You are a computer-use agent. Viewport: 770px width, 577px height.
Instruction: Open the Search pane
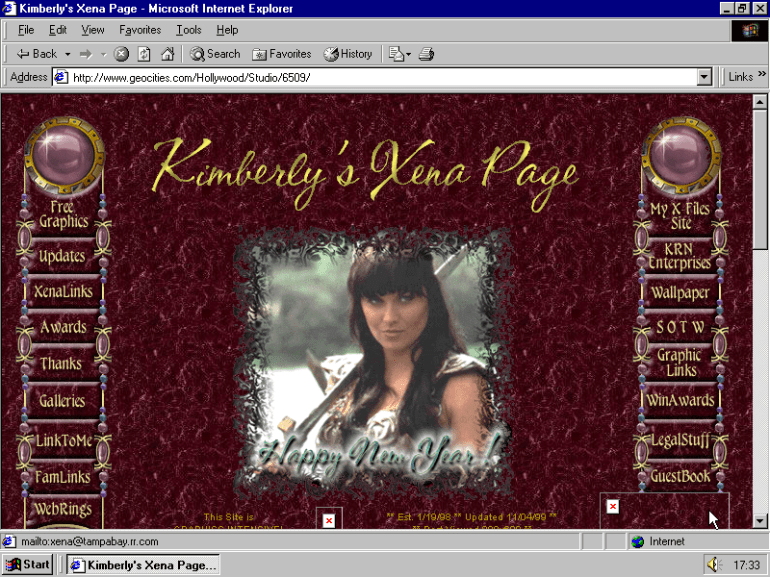(x=215, y=54)
